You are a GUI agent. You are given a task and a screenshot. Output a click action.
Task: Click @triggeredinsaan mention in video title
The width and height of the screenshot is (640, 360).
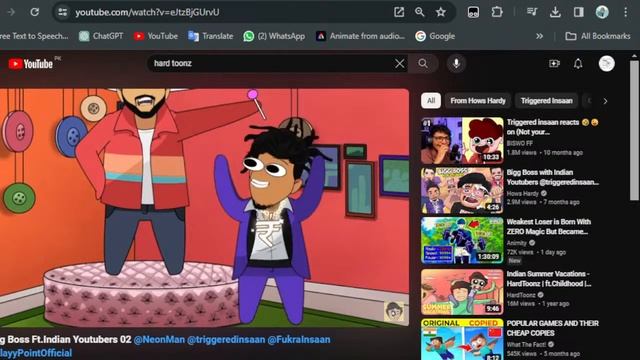click(226, 340)
